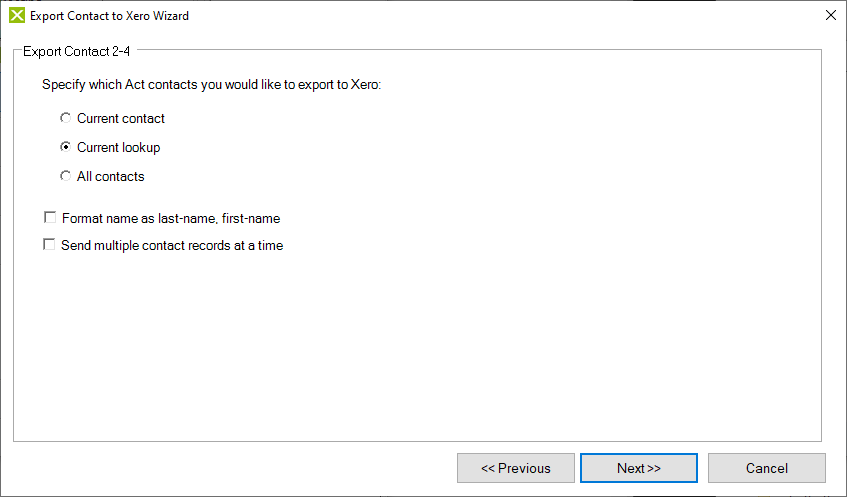The image size is (847, 497).
Task: Go back with the << Previous button
Action: (x=516, y=468)
